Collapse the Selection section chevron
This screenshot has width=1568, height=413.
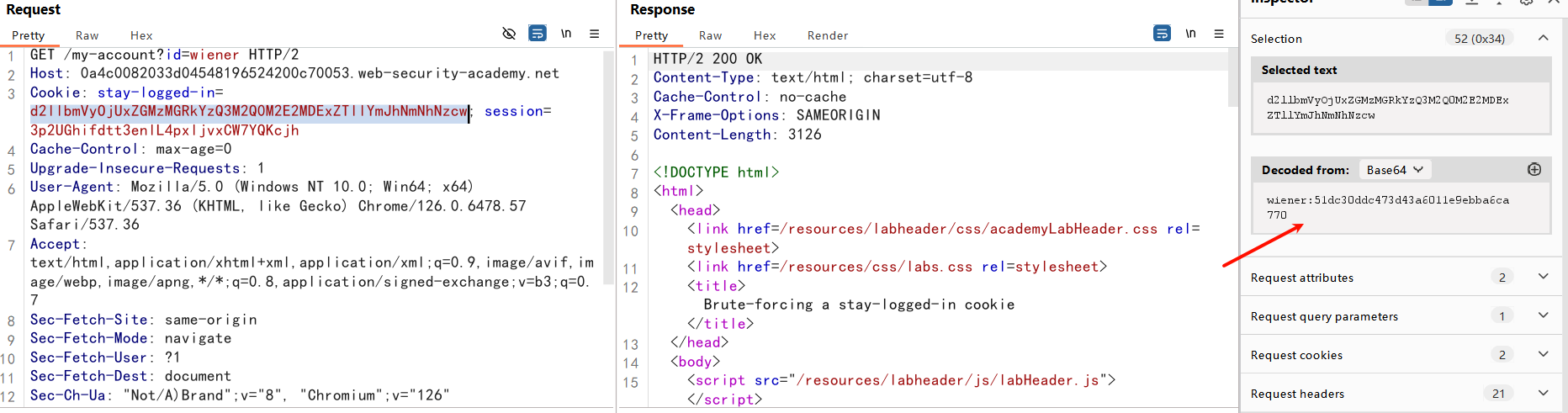click(x=1543, y=38)
